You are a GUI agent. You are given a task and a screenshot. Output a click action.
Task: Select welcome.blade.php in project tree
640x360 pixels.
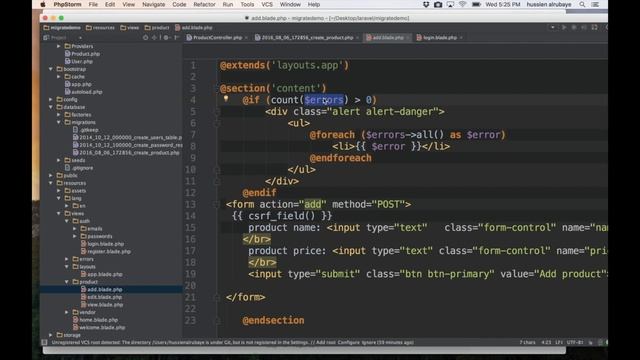coord(99,327)
